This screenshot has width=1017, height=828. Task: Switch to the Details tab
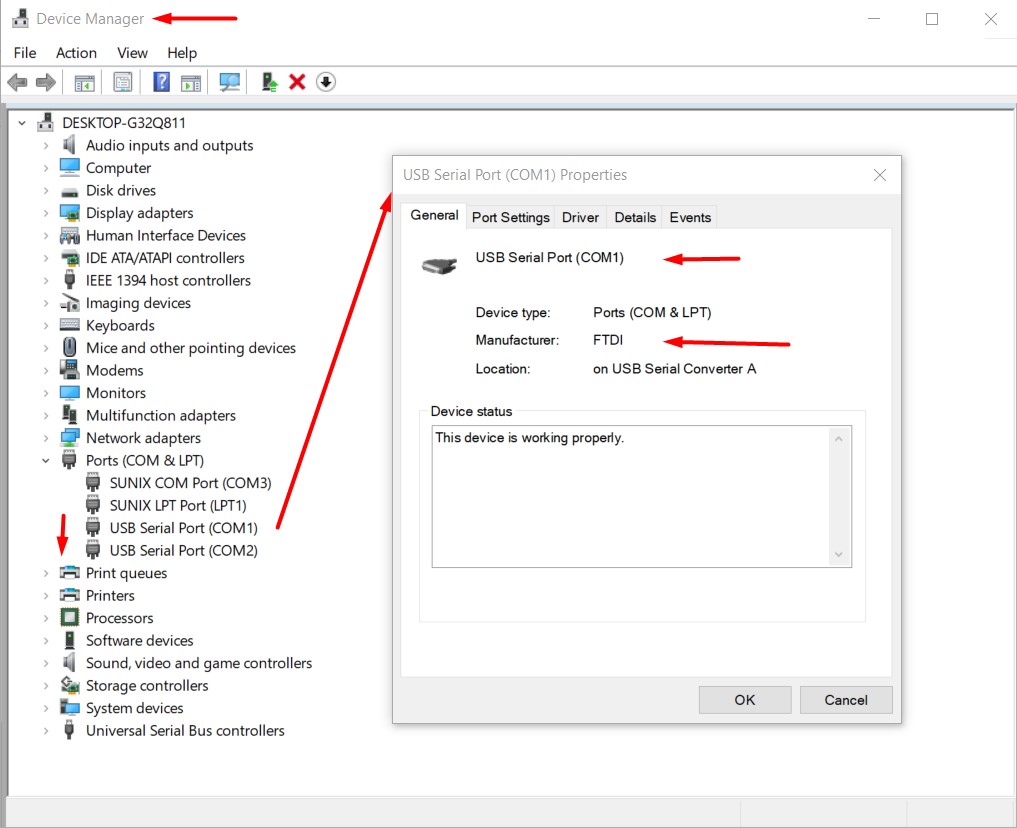coord(635,217)
